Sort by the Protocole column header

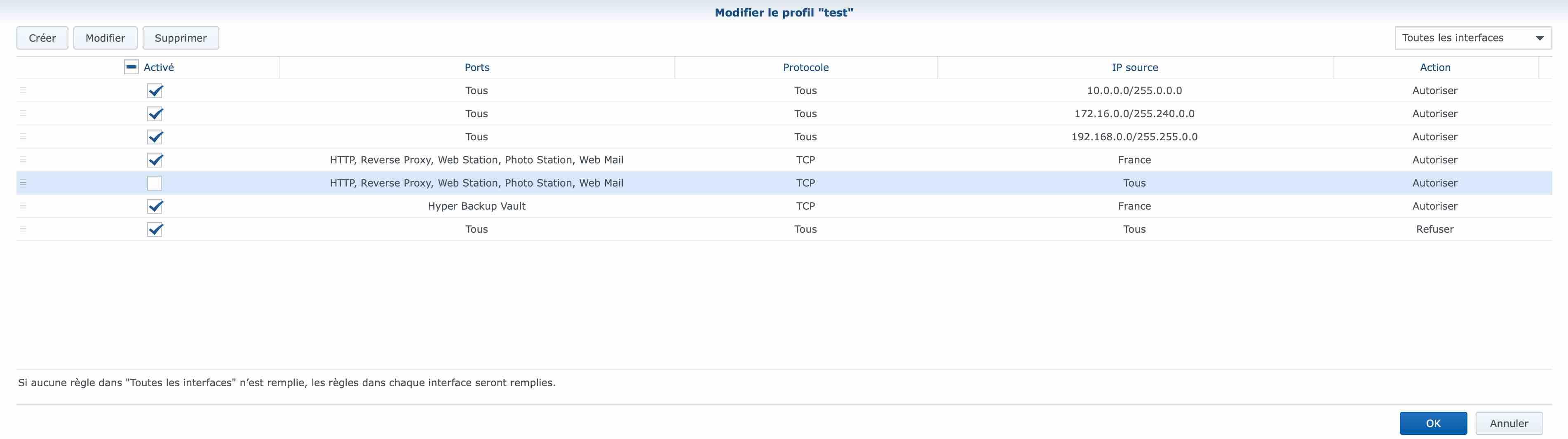tap(805, 68)
